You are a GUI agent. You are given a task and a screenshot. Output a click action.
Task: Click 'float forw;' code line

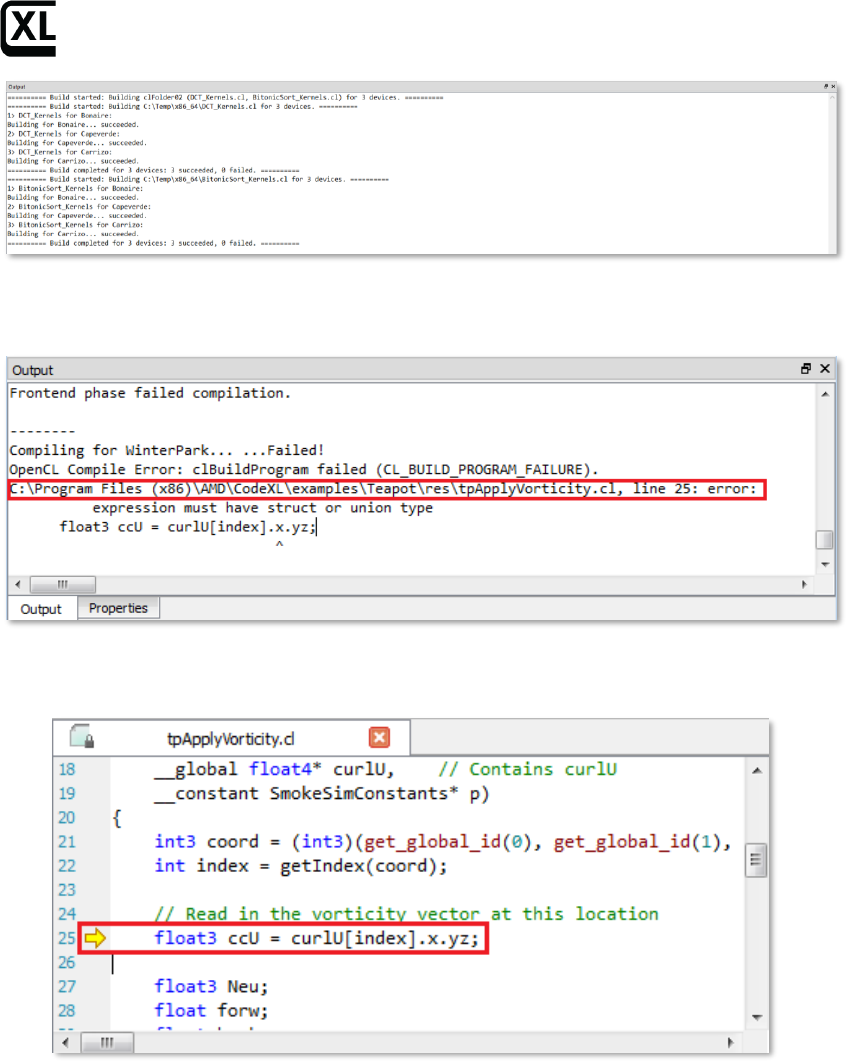[211, 1011]
